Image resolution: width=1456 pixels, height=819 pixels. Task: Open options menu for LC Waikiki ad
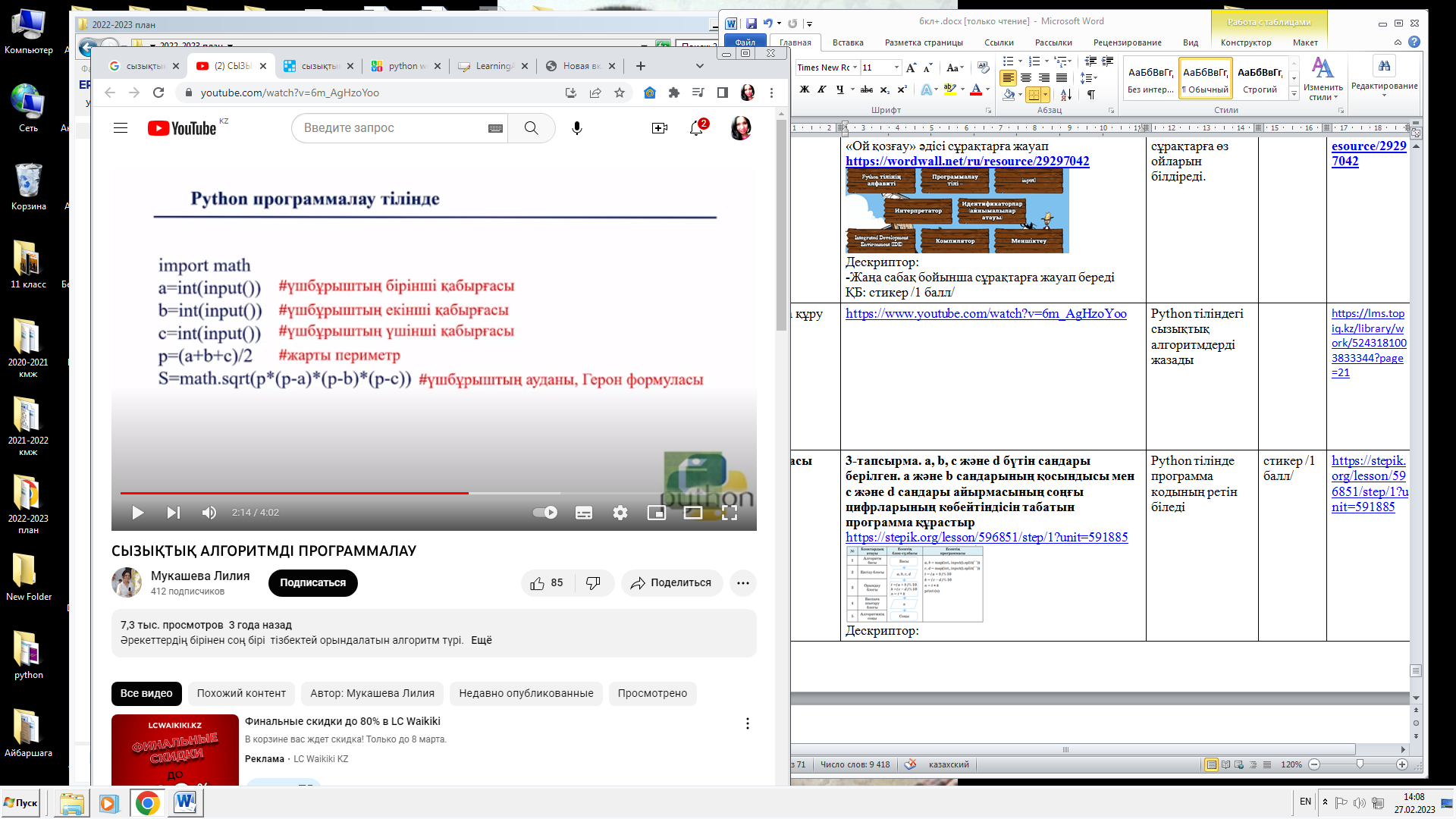pos(748,723)
